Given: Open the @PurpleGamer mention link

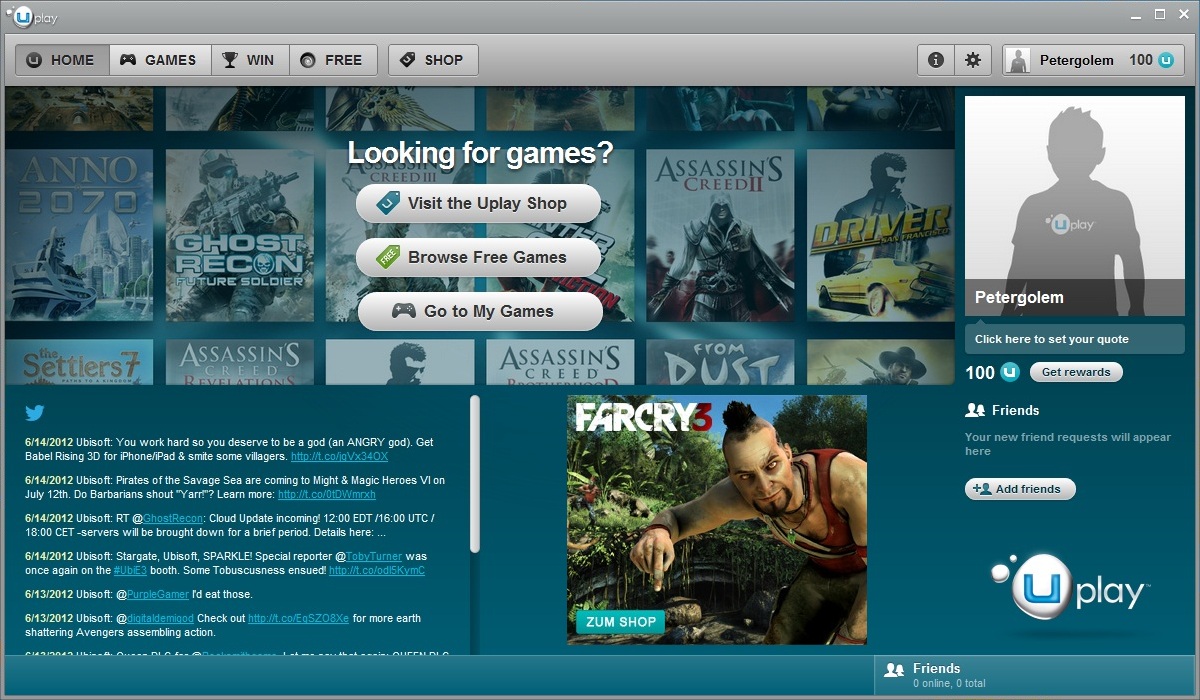Looking at the screenshot, I should pyautogui.click(x=158, y=594).
